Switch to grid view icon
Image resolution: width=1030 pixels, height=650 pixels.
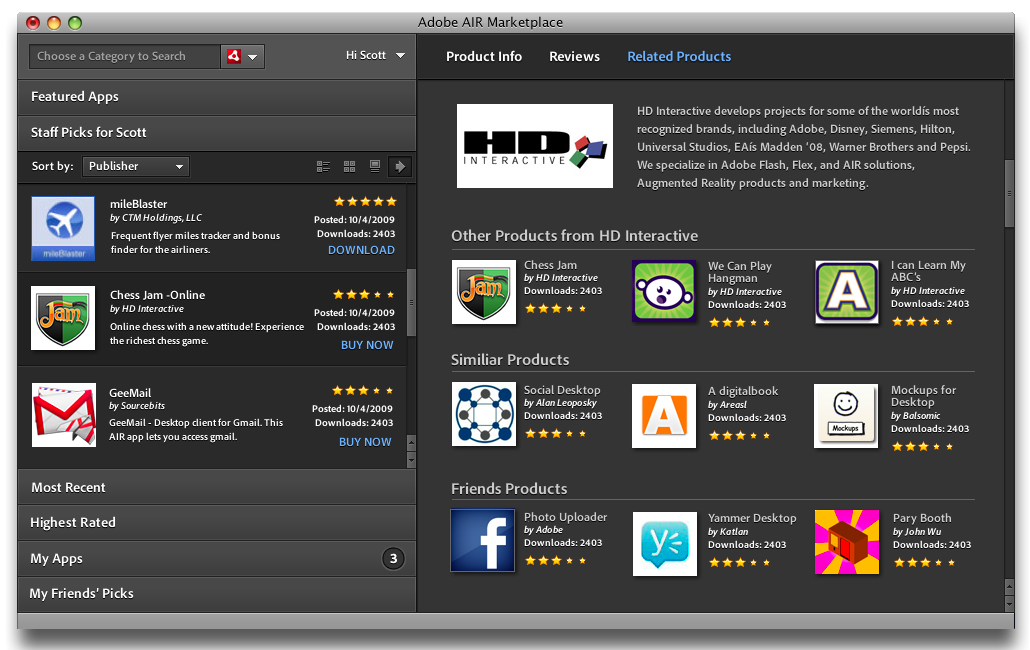(349, 167)
